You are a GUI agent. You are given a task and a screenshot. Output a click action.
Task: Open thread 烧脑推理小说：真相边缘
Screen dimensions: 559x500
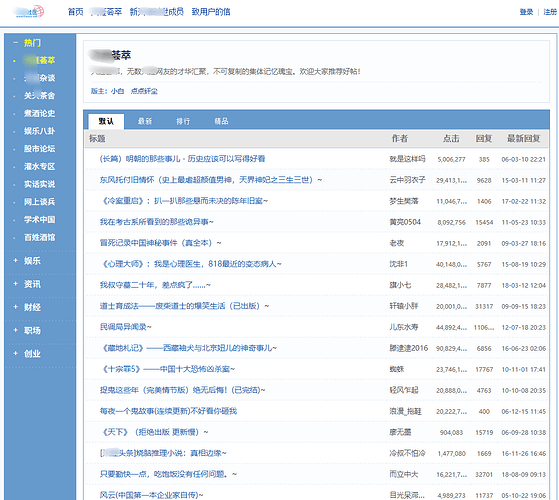(163, 453)
